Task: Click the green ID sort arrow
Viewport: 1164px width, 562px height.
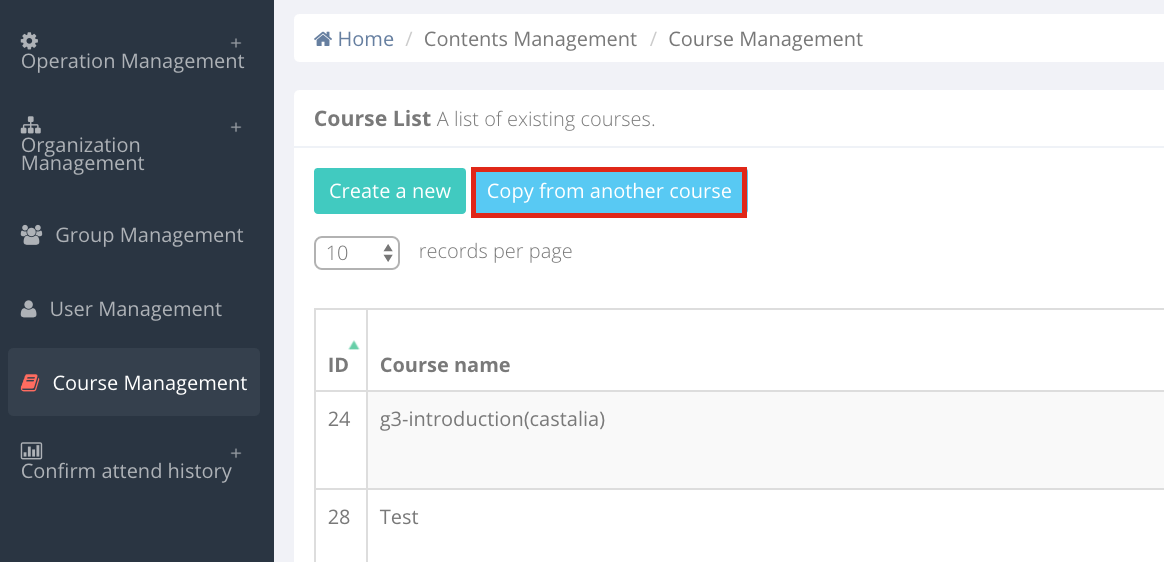Action: pos(354,345)
